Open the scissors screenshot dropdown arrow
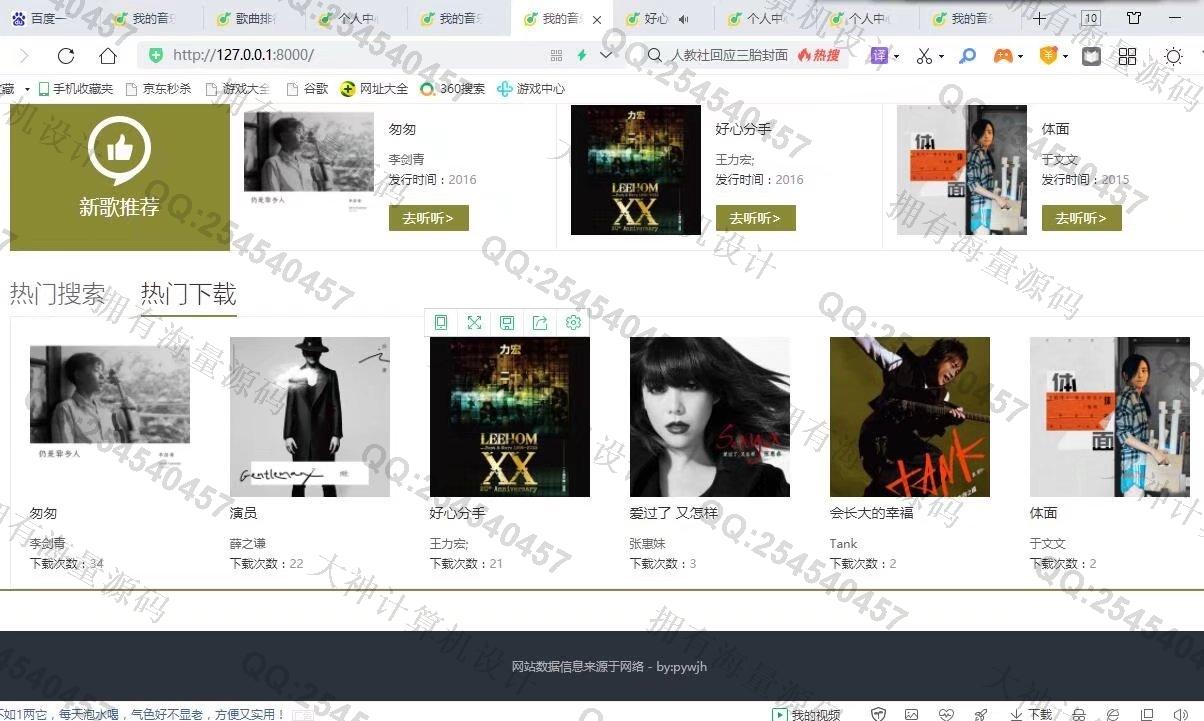Screen dimensions: 1204x721 [x=941, y=57]
